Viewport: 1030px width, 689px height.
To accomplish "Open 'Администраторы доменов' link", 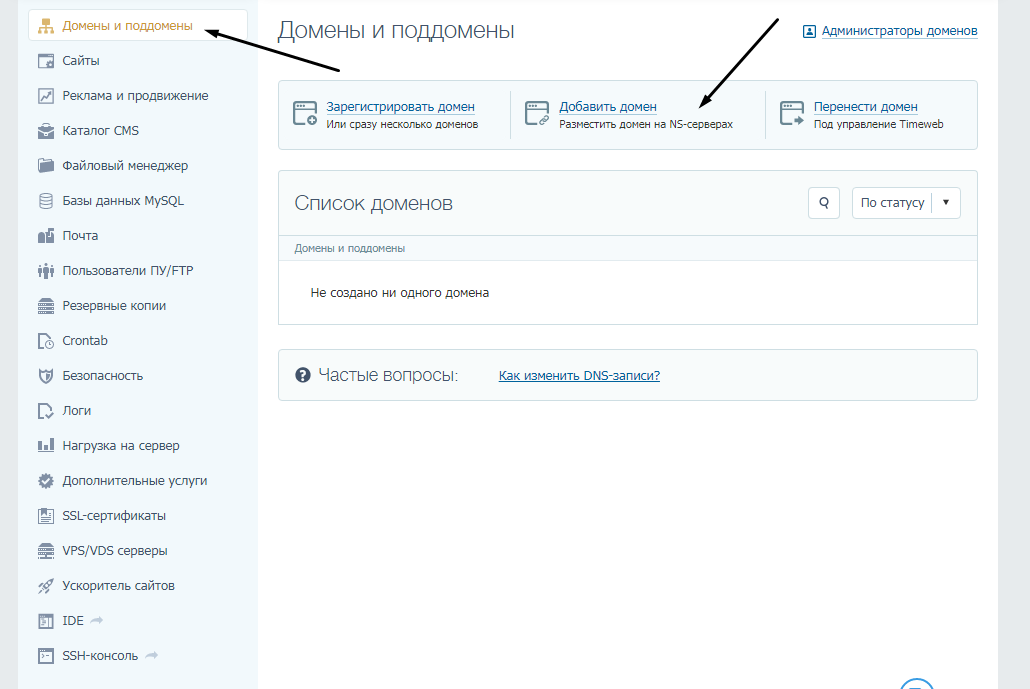I will pos(899,31).
